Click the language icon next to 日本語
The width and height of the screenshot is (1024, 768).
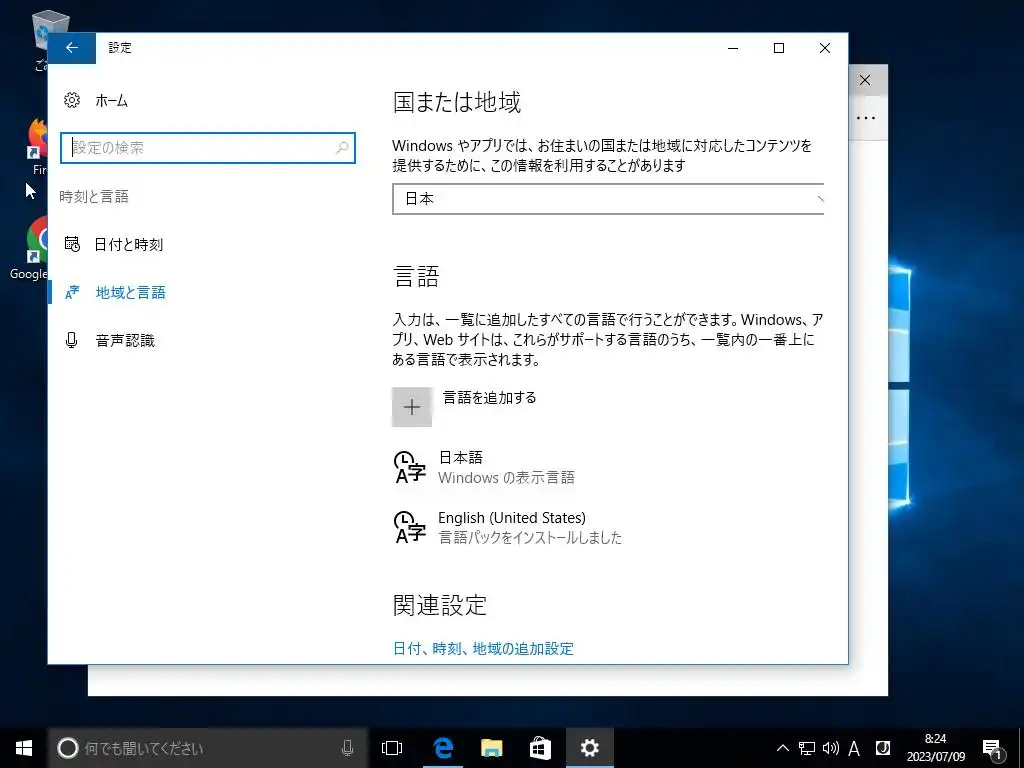click(409, 468)
